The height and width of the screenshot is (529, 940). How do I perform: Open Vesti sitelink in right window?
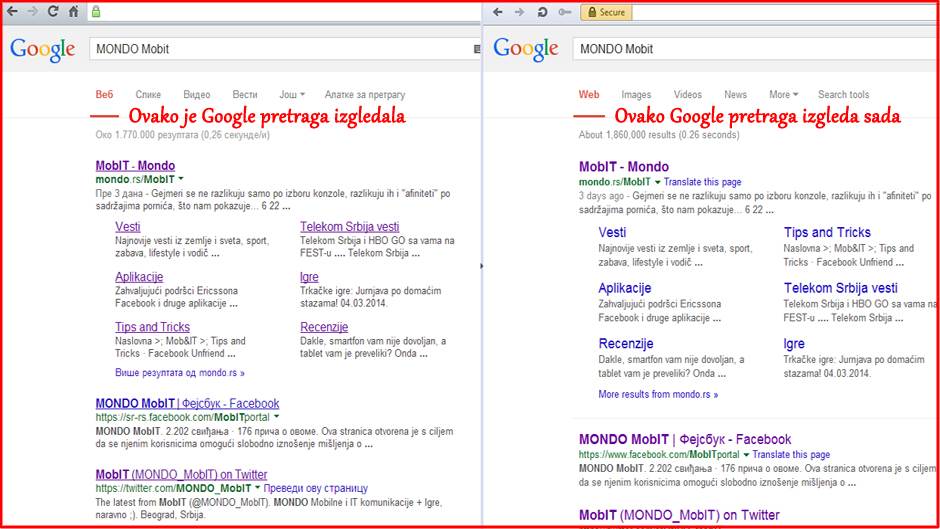pyautogui.click(x=612, y=232)
